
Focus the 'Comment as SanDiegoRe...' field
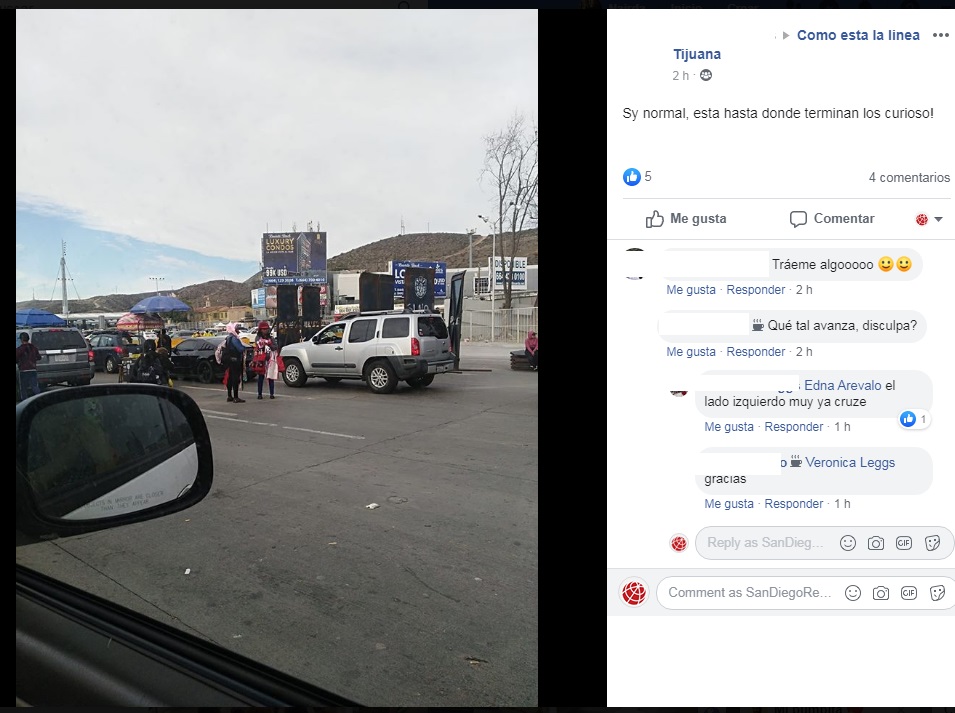pos(749,593)
